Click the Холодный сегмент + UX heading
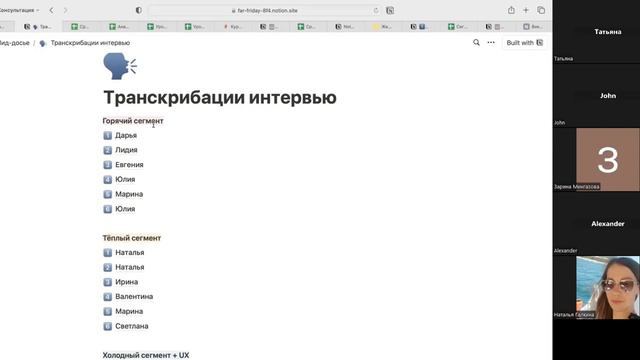This screenshot has width=640, height=360. tap(146, 355)
